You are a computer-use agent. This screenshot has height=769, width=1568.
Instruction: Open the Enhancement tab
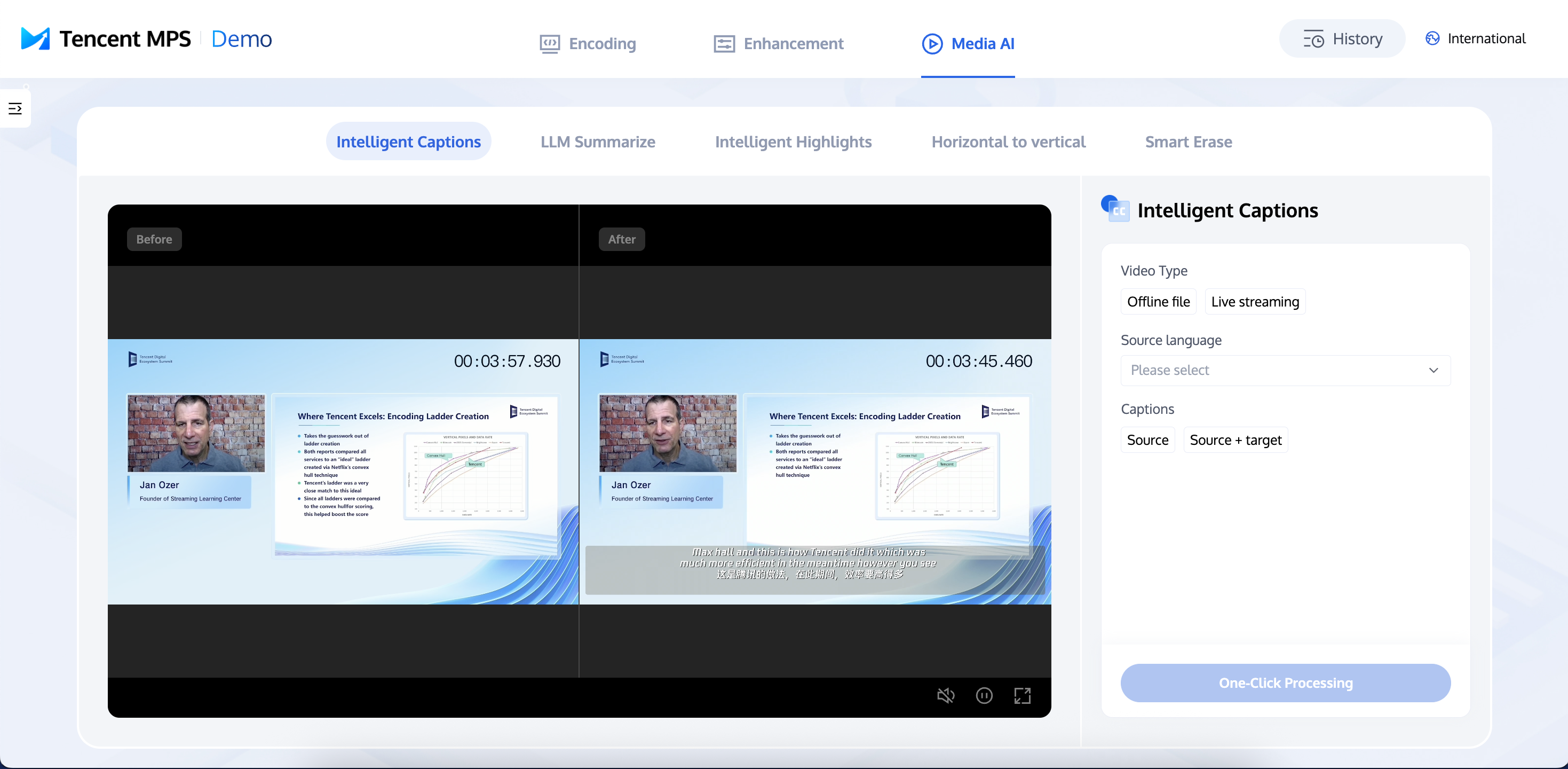[x=779, y=44]
